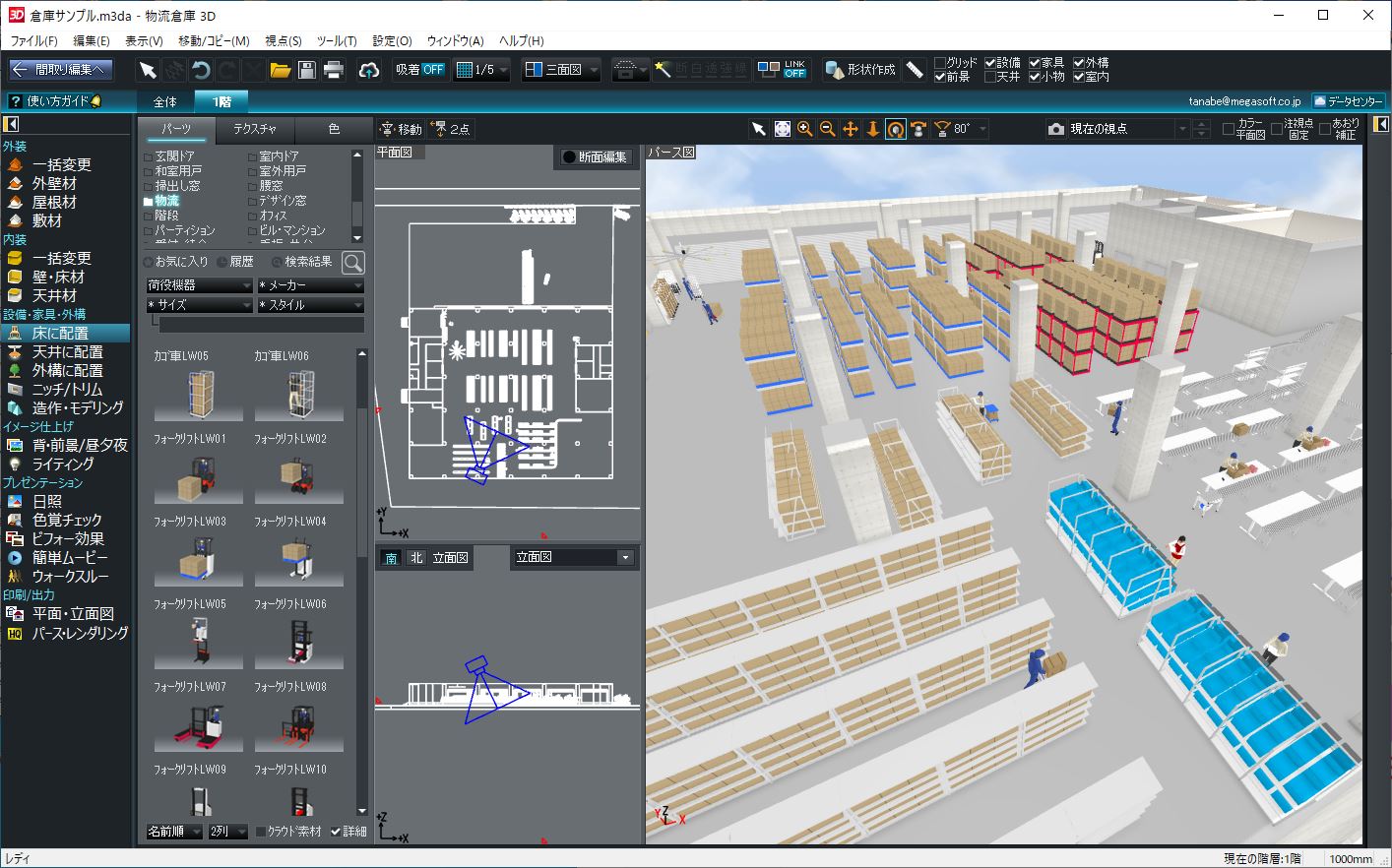Click the 形状作成 button
The width and height of the screenshot is (1392, 868).
861,70
